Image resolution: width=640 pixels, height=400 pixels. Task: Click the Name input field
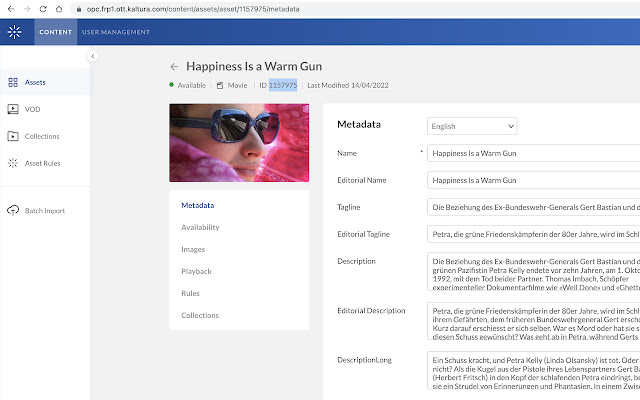pyautogui.click(x=533, y=153)
